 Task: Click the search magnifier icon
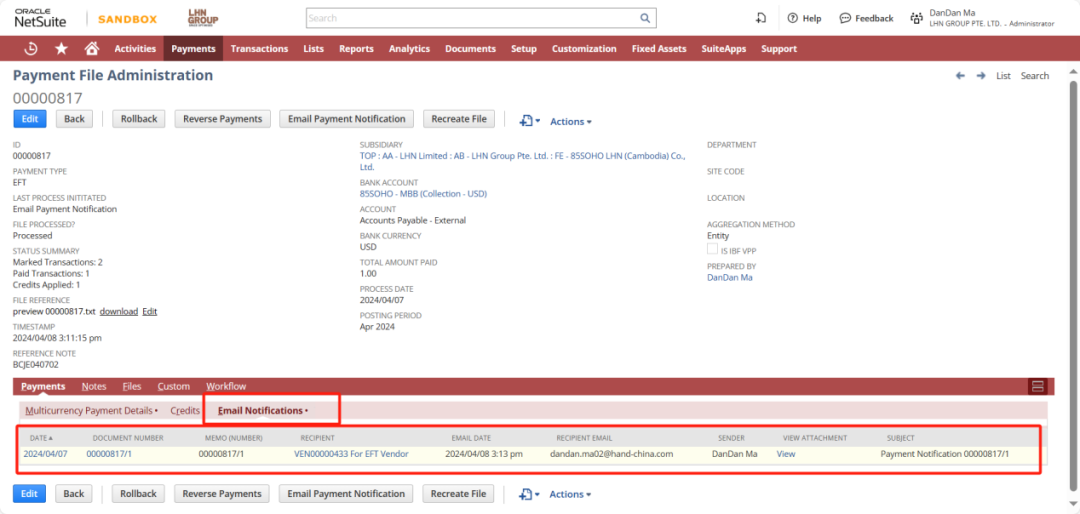[x=645, y=18]
